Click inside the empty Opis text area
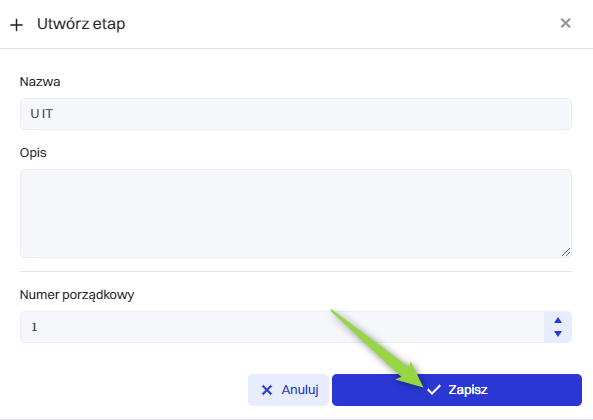The image size is (593, 420). (296, 214)
